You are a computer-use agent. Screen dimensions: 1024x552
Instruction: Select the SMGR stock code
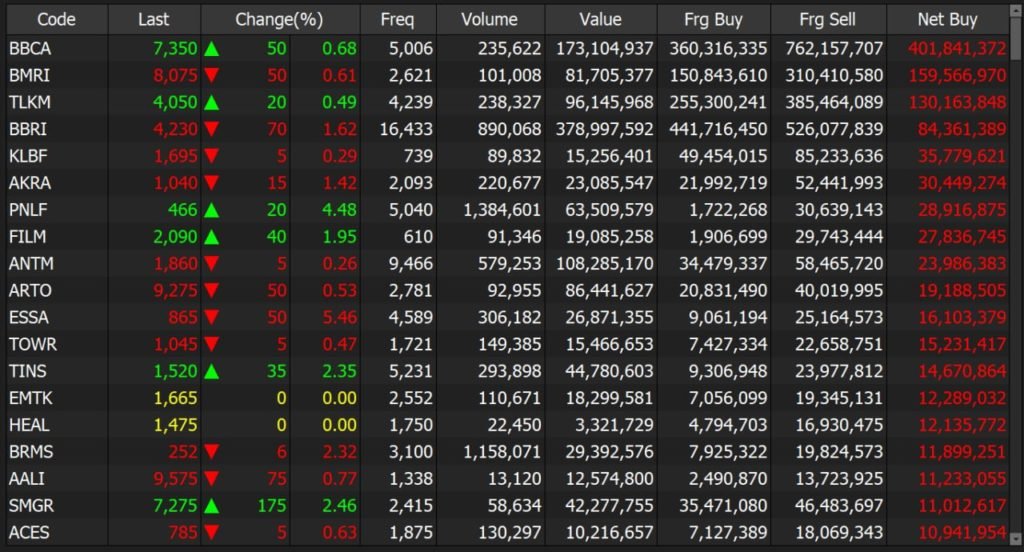[31, 506]
